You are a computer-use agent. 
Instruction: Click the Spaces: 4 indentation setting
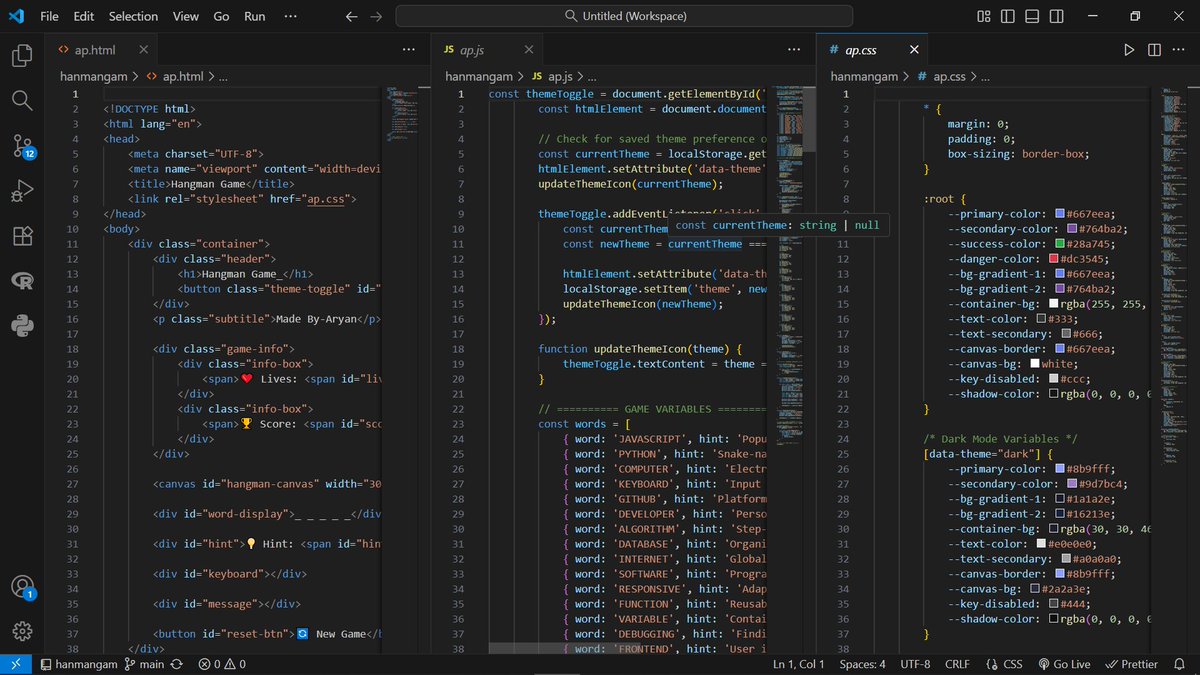tap(862, 664)
